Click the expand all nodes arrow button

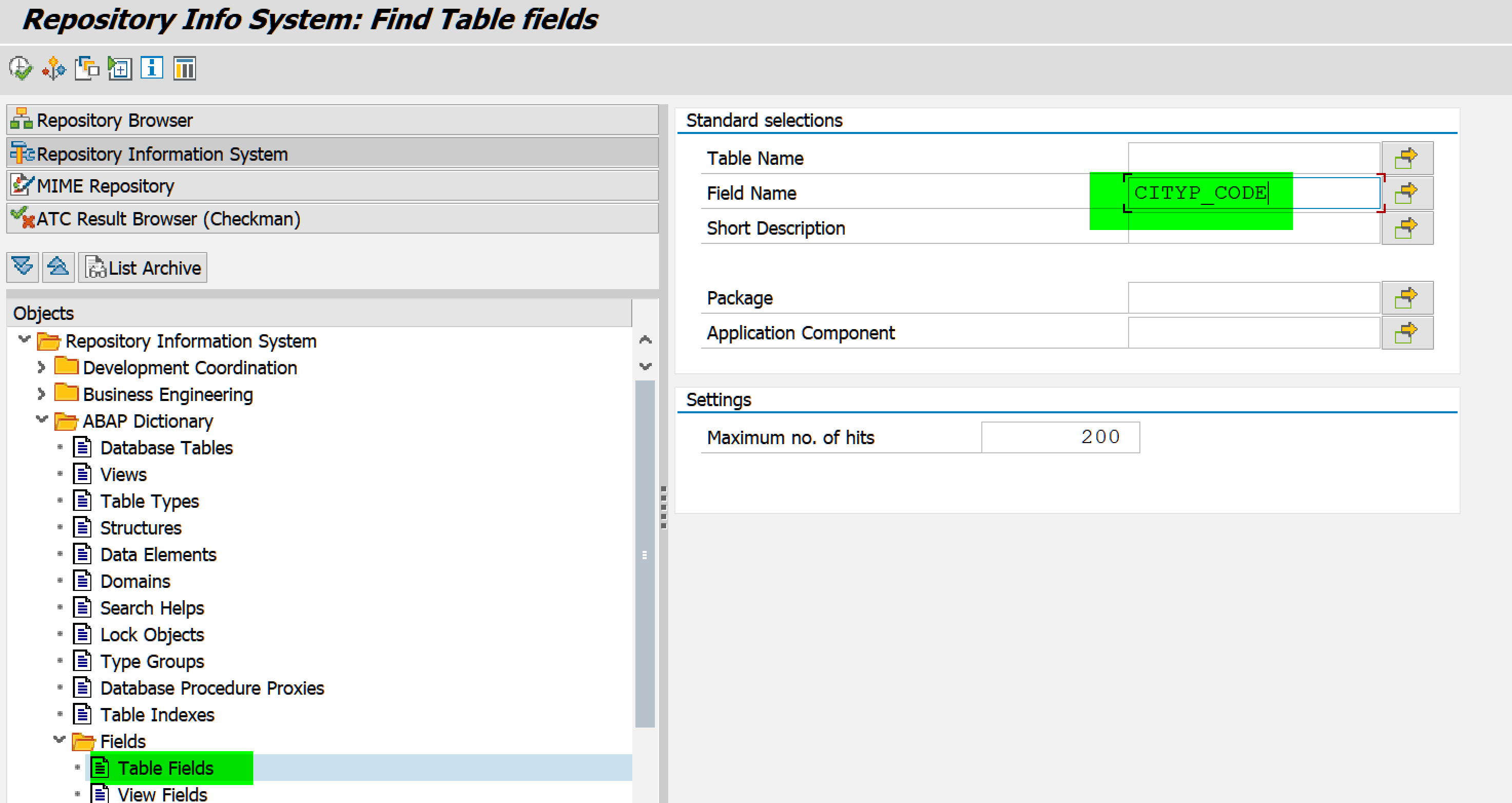(x=23, y=267)
